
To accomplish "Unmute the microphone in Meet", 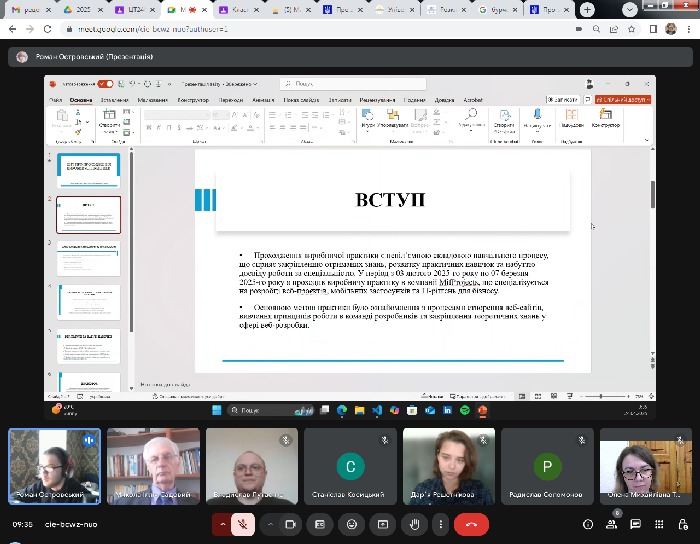I will click(241, 524).
